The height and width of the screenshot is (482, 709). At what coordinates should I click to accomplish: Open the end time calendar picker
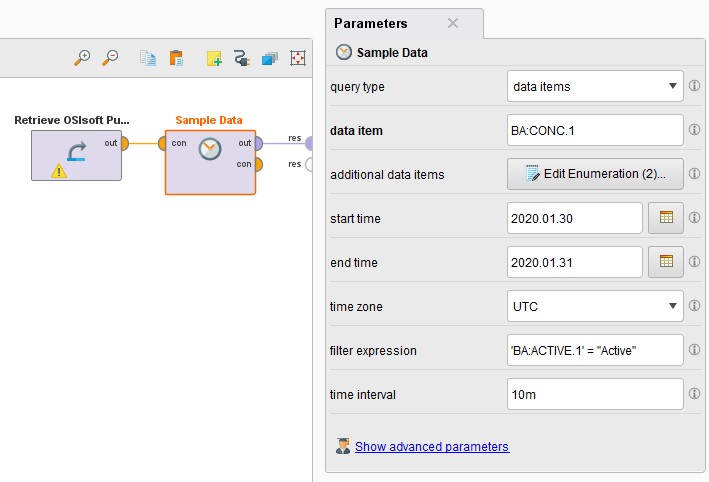(665, 262)
